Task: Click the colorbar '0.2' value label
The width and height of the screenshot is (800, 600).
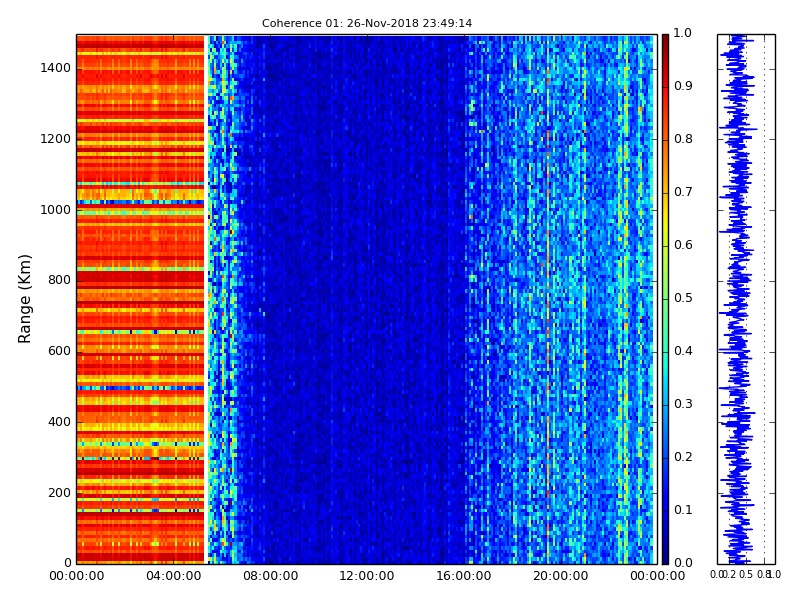Action: pyautogui.click(x=683, y=457)
